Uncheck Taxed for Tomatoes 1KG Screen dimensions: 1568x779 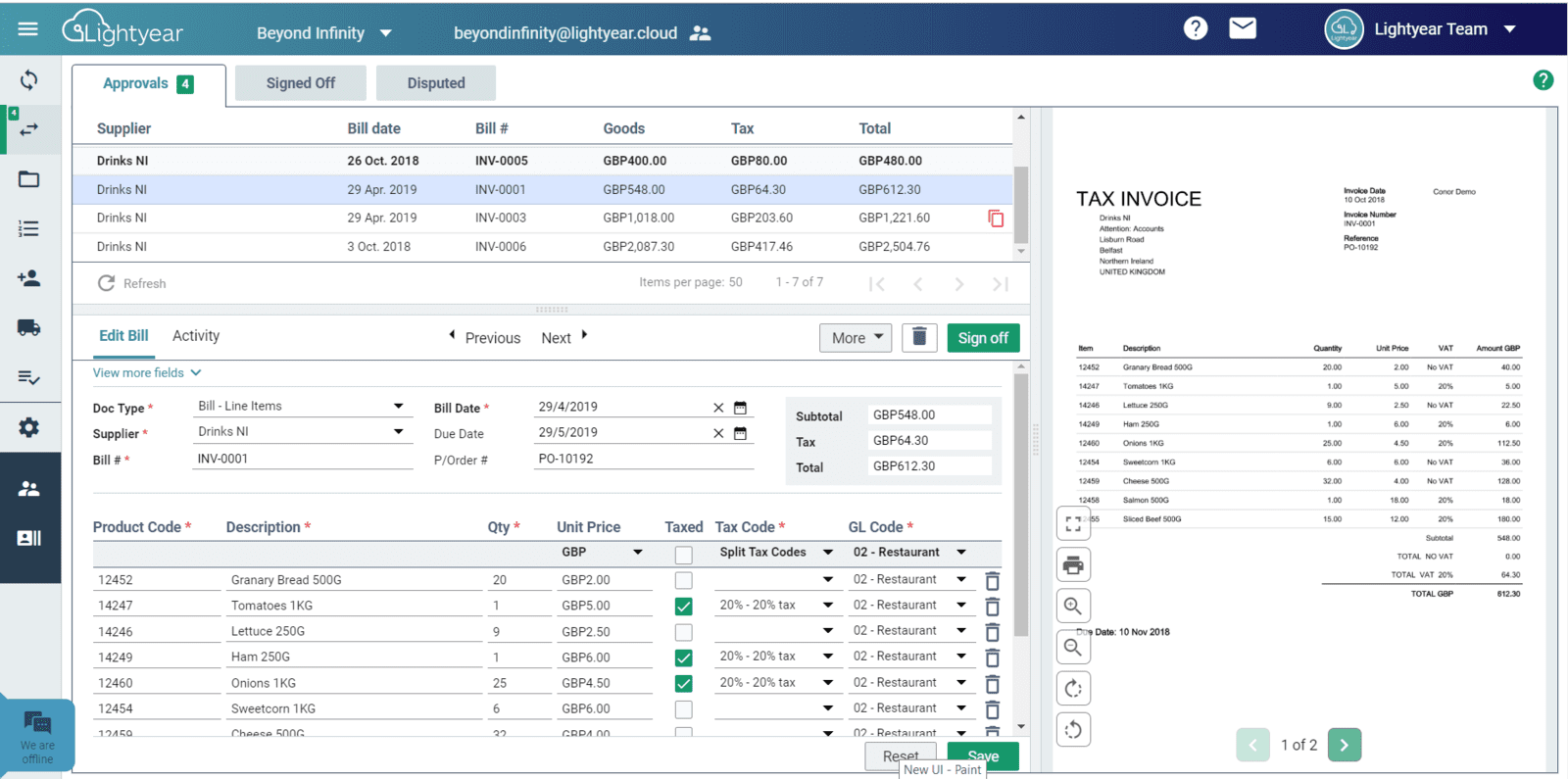click(x=684, y=607)
